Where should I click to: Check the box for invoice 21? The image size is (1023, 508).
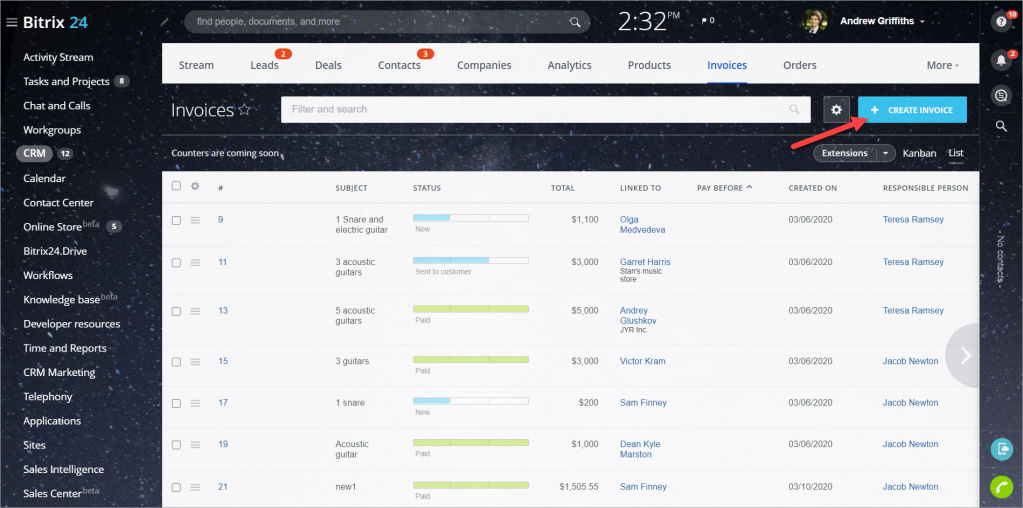tap(176, 487)
